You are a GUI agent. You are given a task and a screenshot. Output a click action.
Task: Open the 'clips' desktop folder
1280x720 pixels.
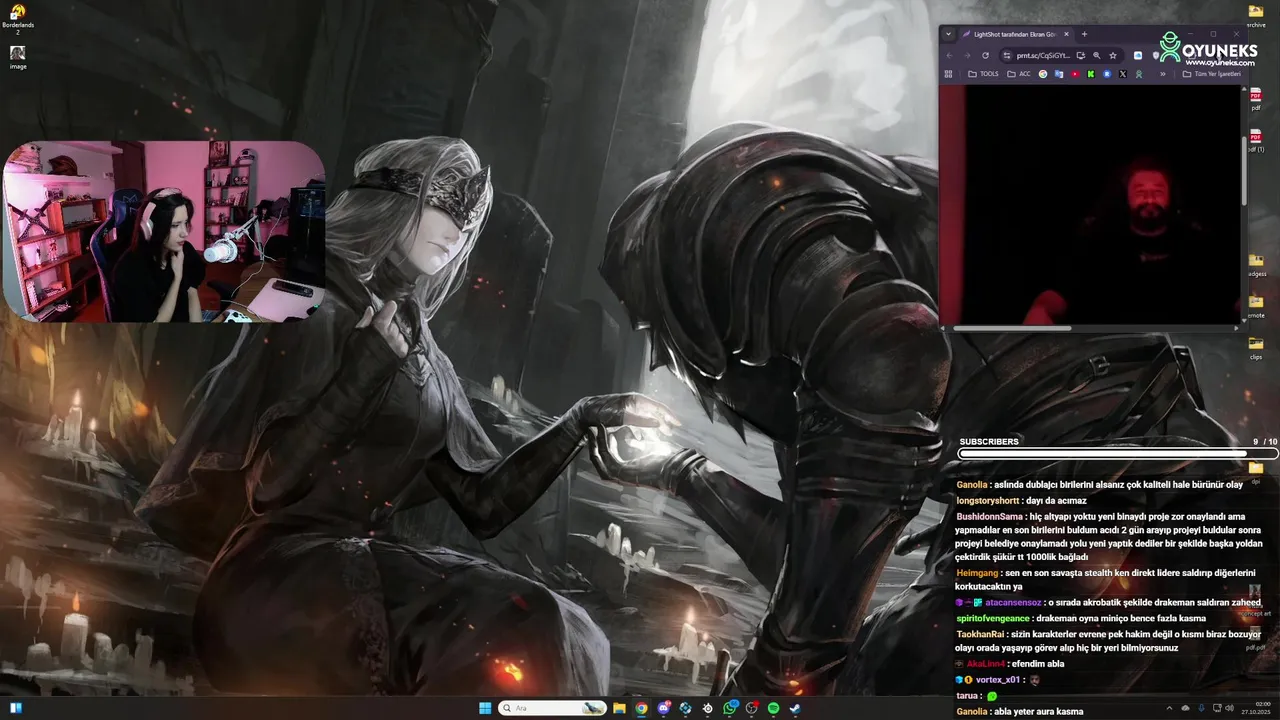coord(1256,347)
